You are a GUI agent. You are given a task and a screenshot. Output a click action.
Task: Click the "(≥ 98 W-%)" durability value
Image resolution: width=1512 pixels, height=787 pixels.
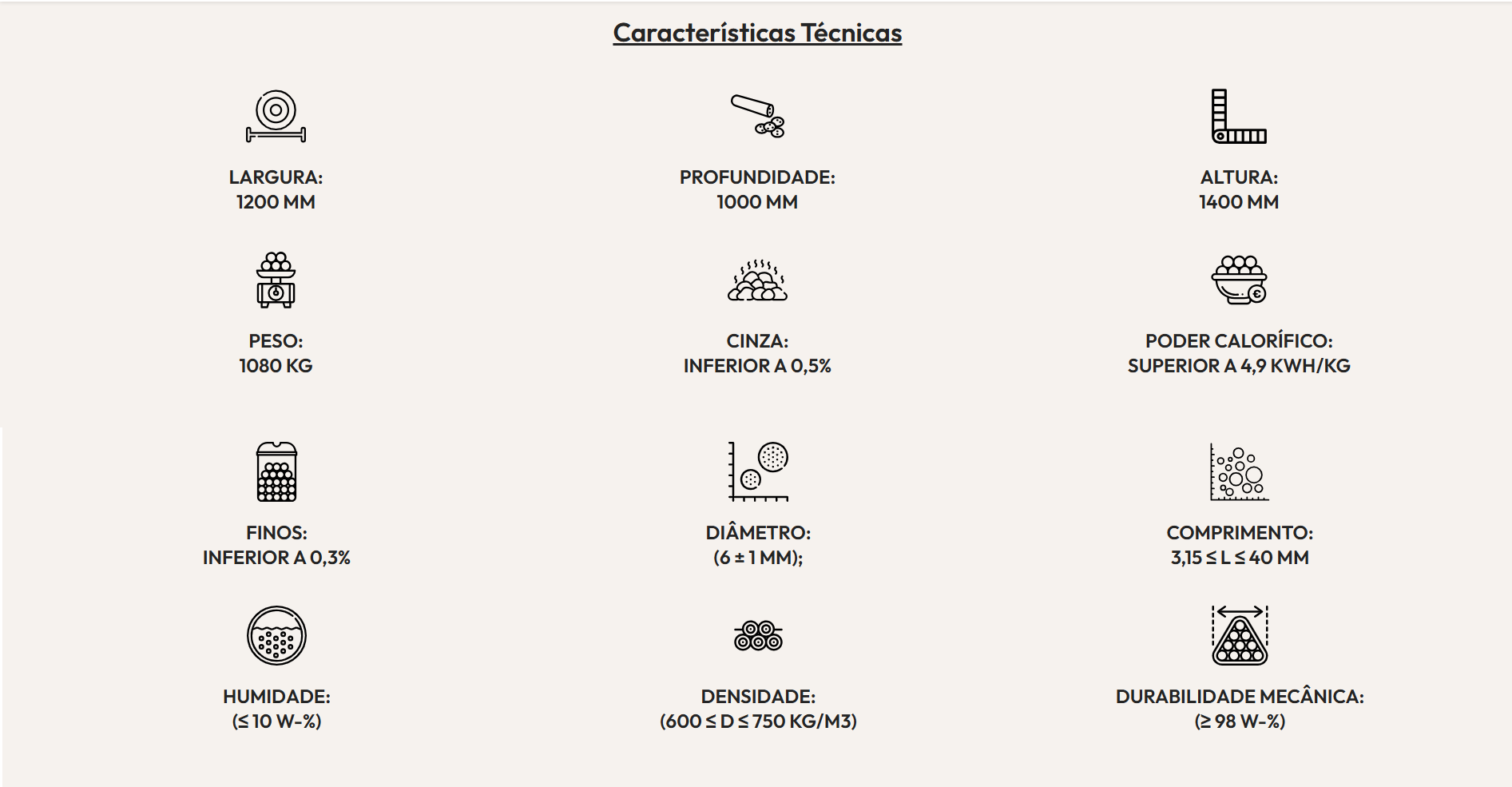click(x=1240, y=721)
